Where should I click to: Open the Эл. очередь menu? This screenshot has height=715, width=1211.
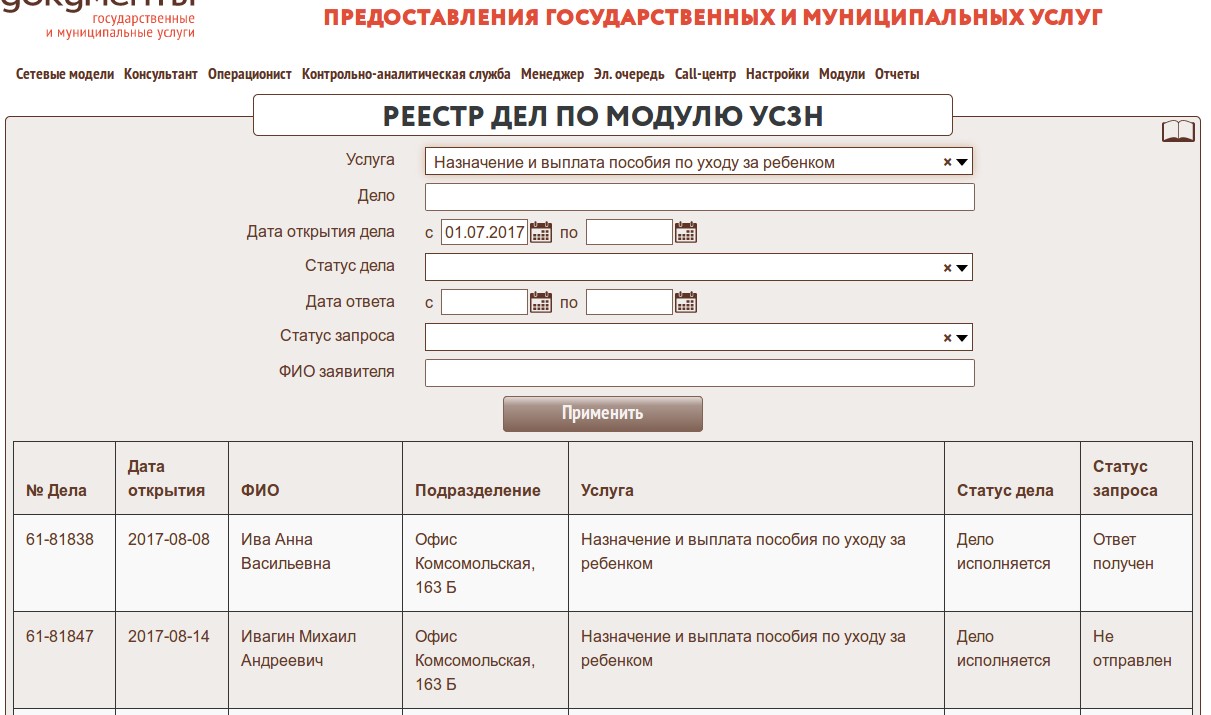[x=629, y=74]
